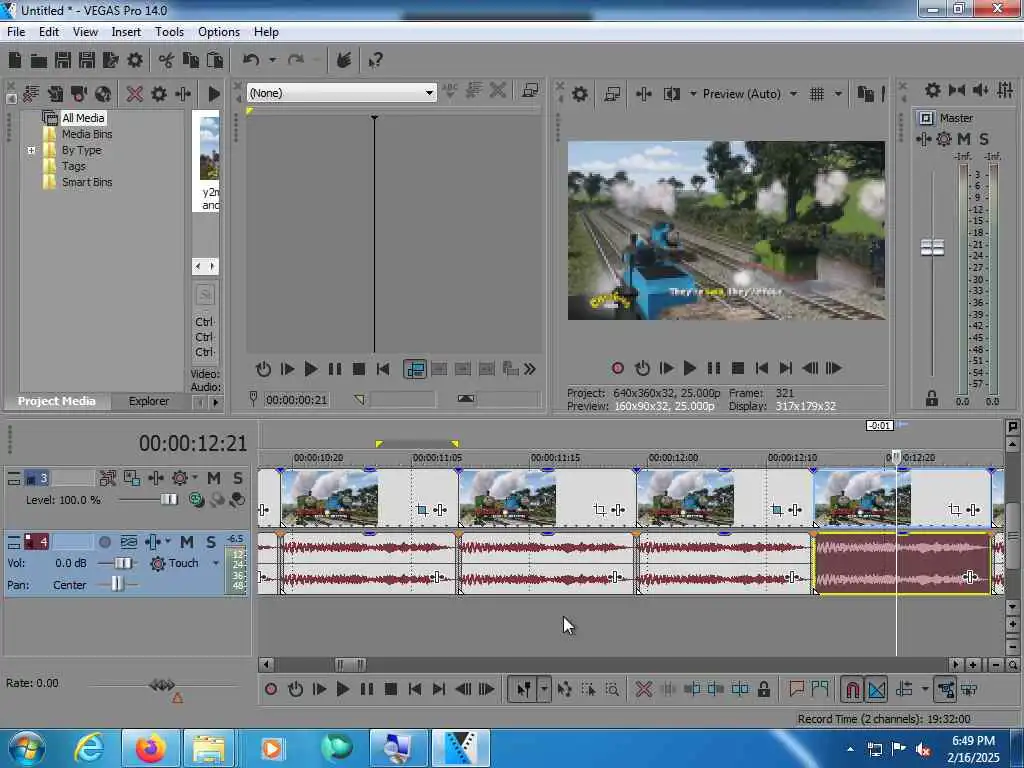The height and width of the screenshot is (768, 1024).
Task: Open the Insert menu
Action: tap(126, 32)
